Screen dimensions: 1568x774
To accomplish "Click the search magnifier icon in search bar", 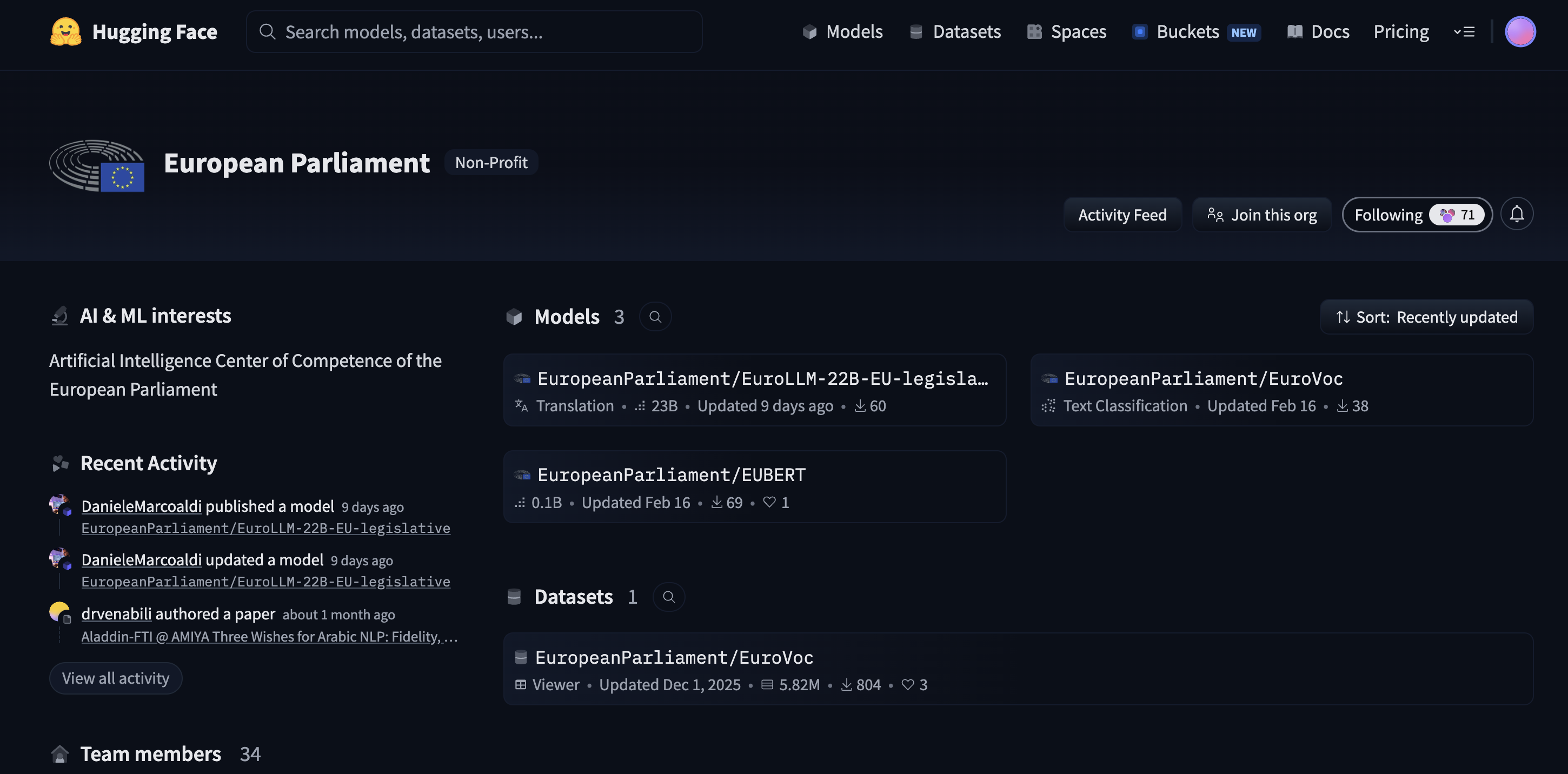I will click(267, 32).
